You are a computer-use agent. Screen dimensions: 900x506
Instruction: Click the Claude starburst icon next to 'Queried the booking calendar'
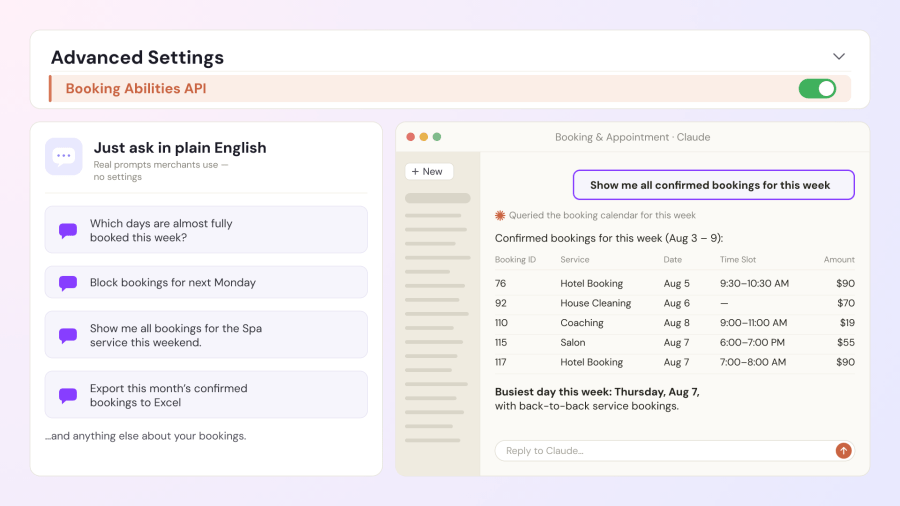tap(500, 215)
